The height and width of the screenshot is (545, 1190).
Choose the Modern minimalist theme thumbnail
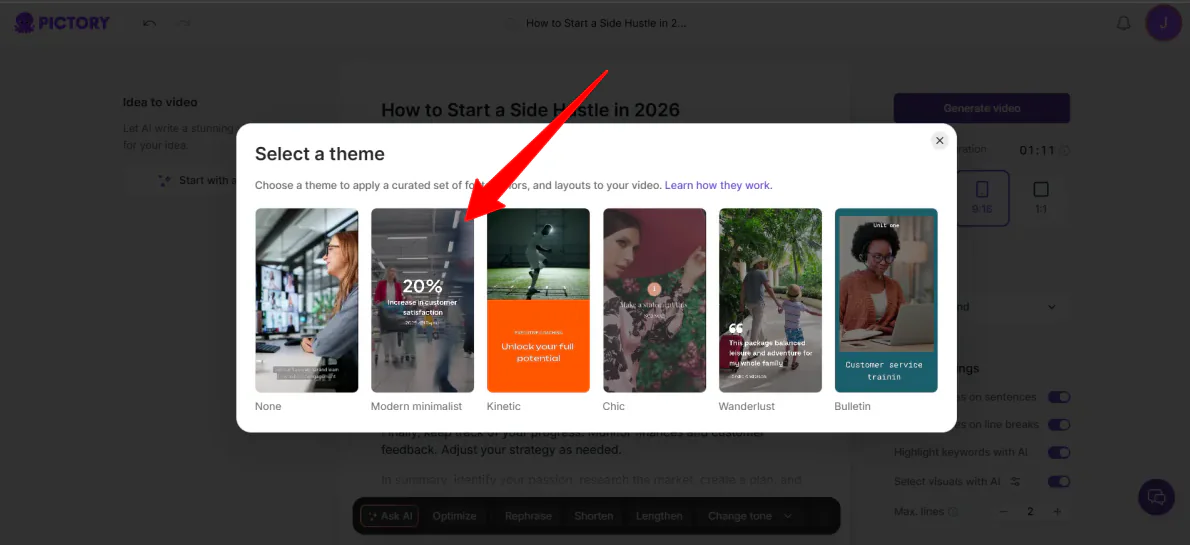pyautogui.click(x=422, y=300)
